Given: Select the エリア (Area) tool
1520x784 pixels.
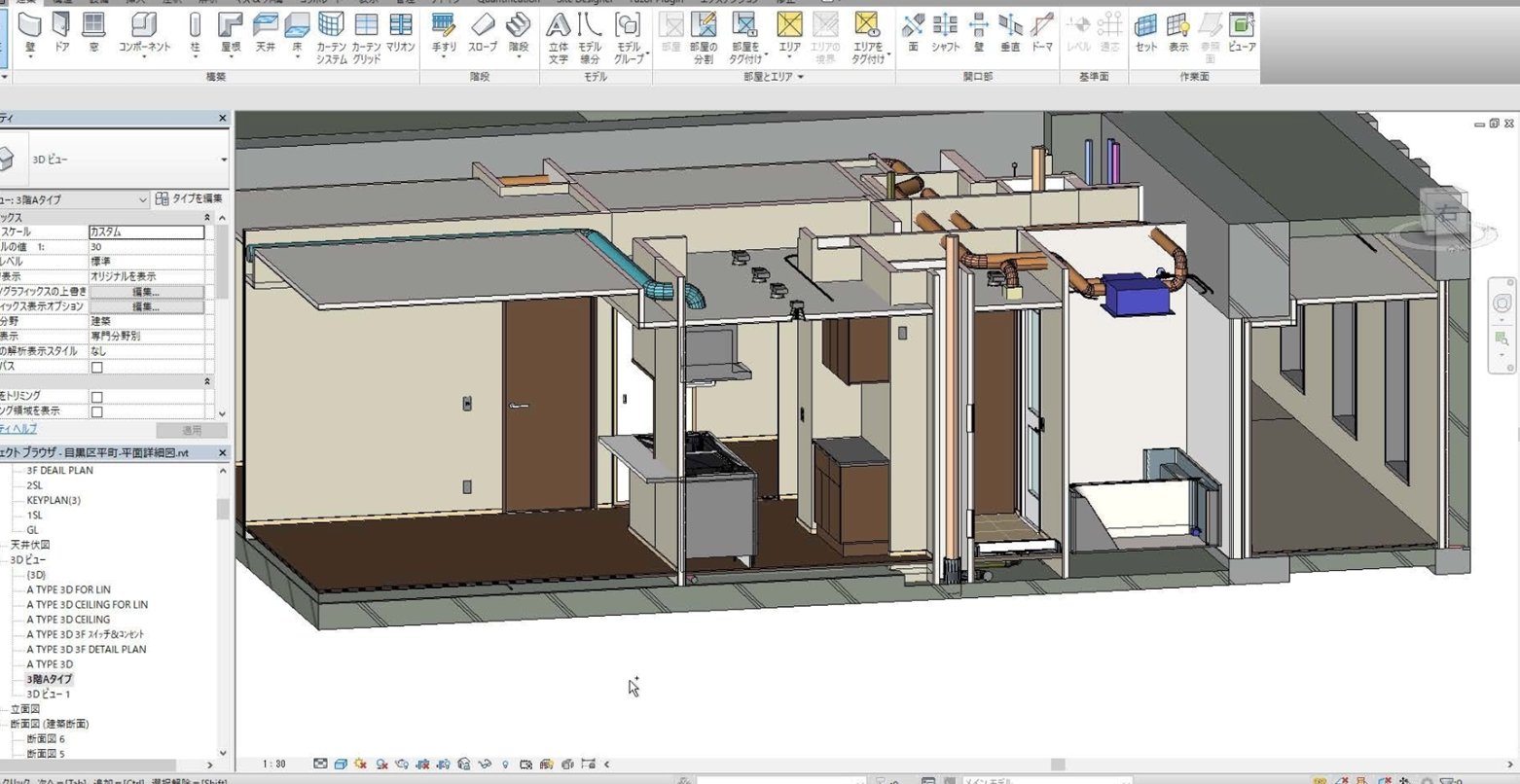Looking at the screenshot, I should click(x=790, y=34).
